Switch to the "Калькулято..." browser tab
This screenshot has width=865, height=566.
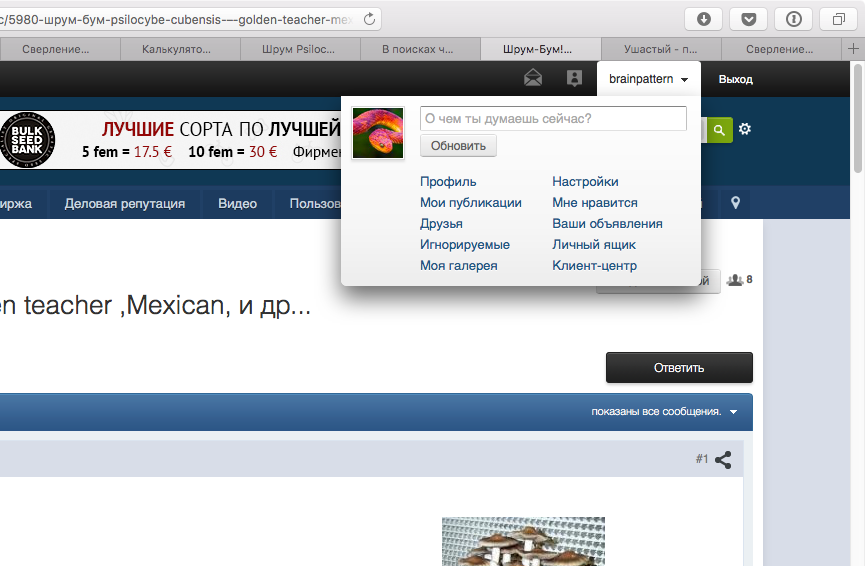point(177,49)
